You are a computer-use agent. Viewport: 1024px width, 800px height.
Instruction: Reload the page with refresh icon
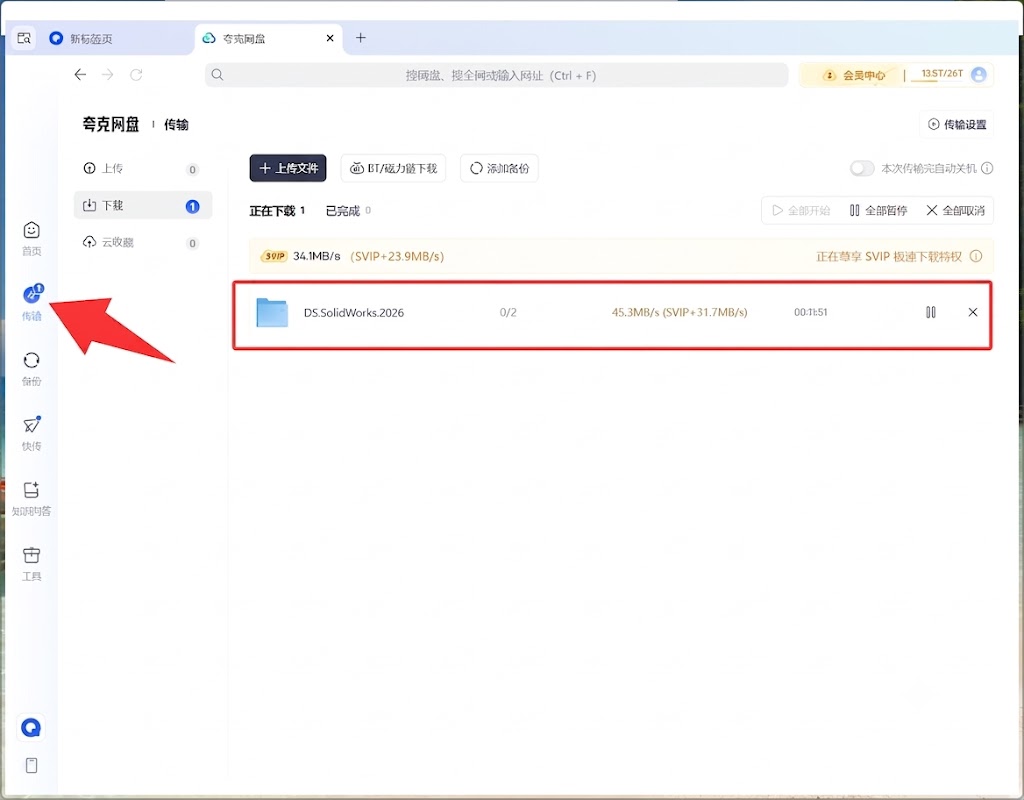click(x=136, y=74)
